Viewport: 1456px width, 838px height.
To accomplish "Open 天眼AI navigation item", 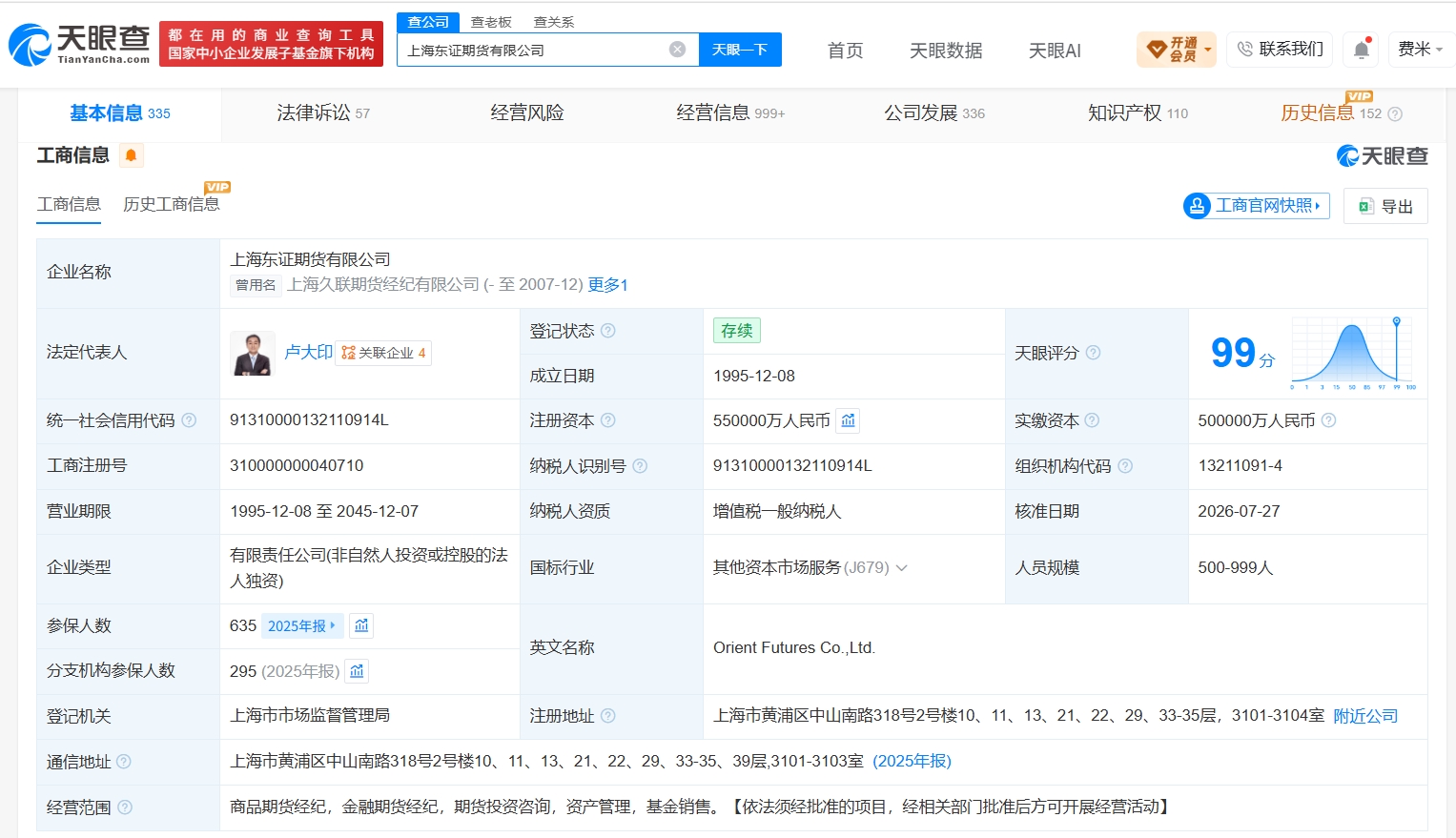I will (x=1055, y=51).
